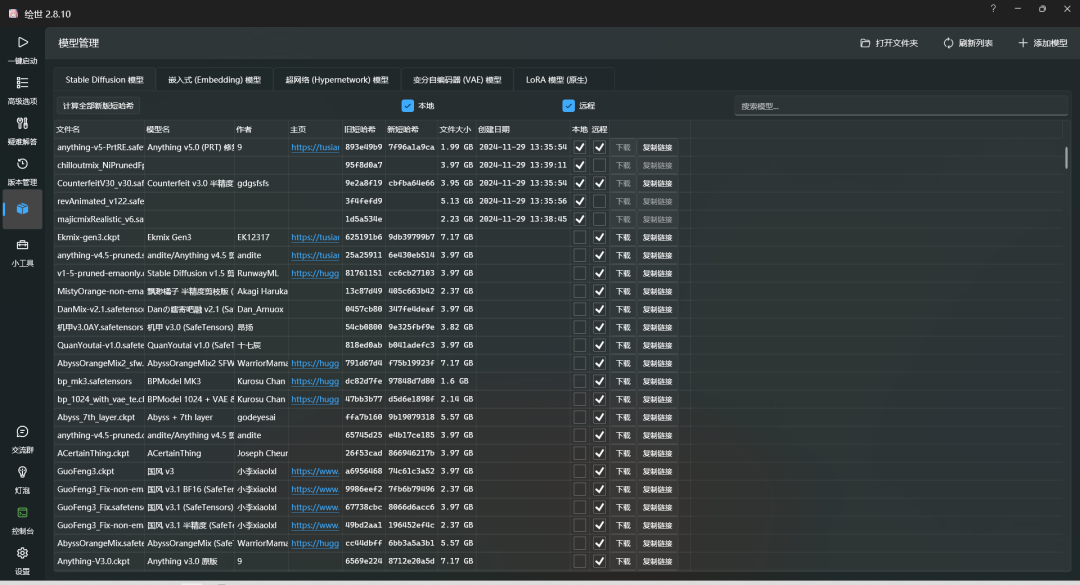Select the AbyssOrangeMix.safetensors file name

pyautogui.click(x=100, y=544)
